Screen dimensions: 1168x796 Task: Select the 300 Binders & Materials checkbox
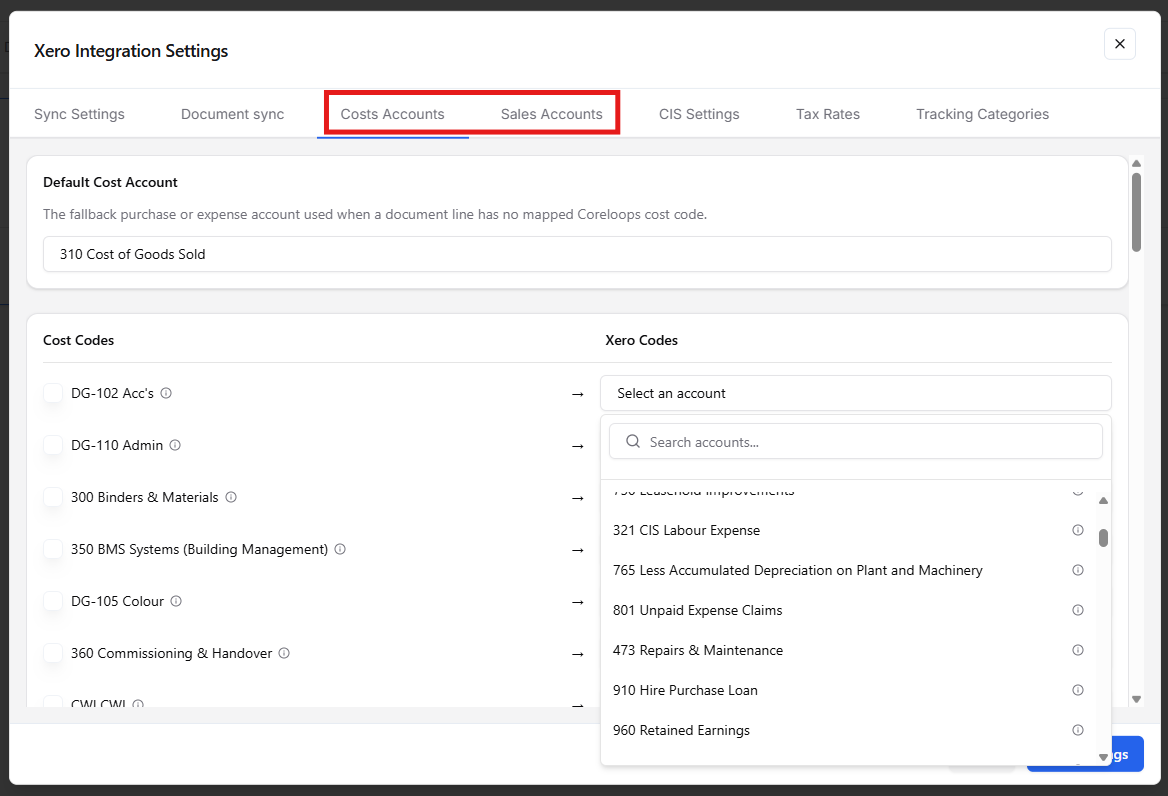(x=53, y=497)
